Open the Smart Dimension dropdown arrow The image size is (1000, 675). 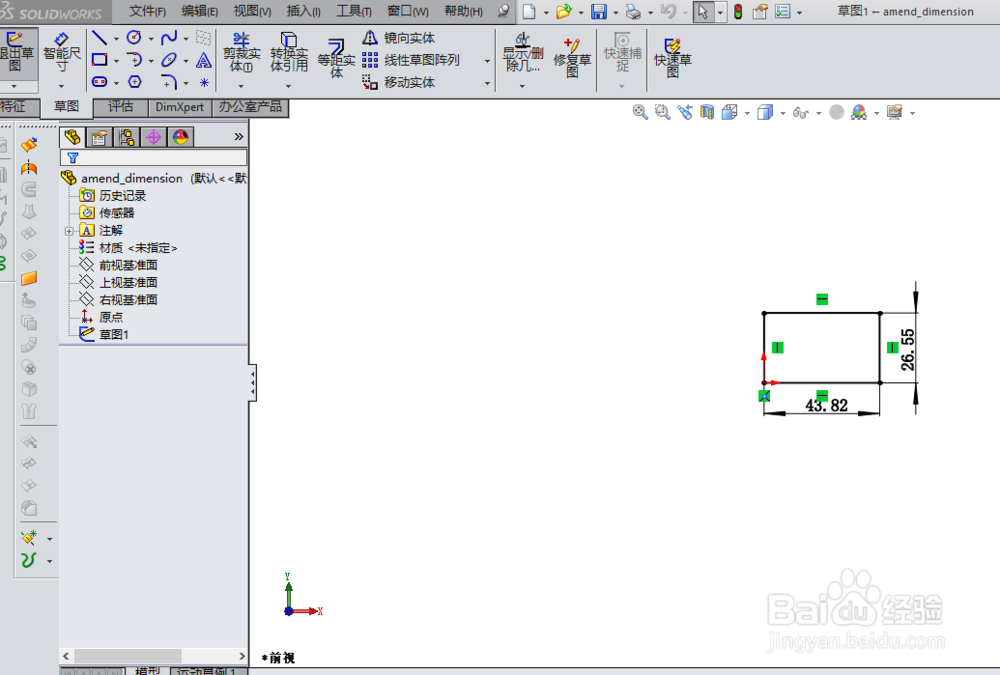click(x=62, y=85)
